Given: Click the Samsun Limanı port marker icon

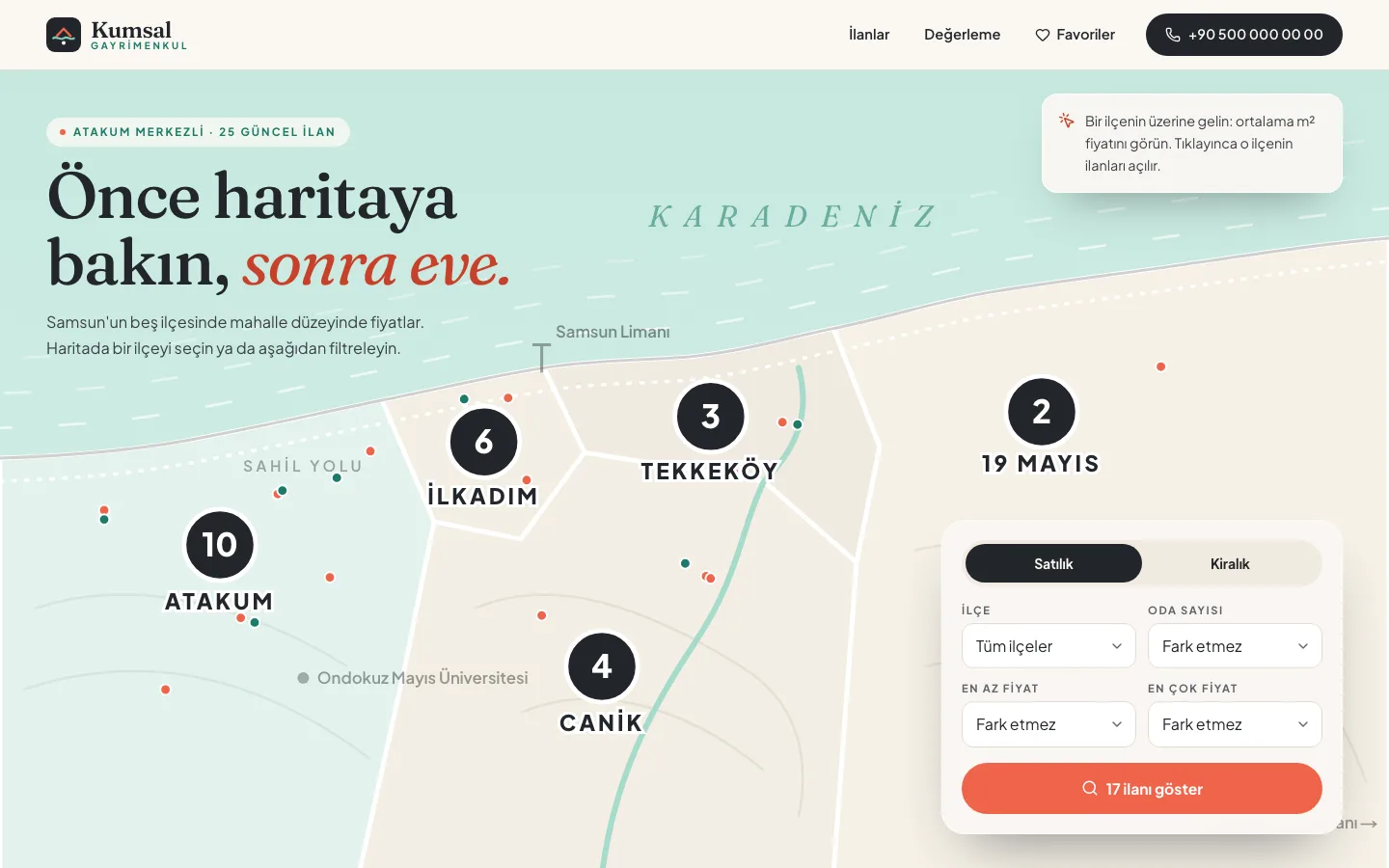Looking at the screenshot, I should pos(542,357).
